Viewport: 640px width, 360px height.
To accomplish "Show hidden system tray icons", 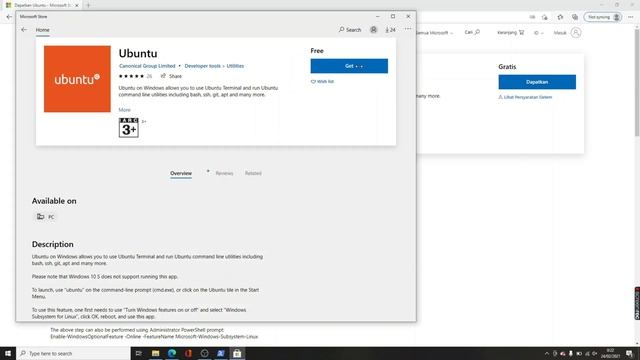I will [547, 353].
